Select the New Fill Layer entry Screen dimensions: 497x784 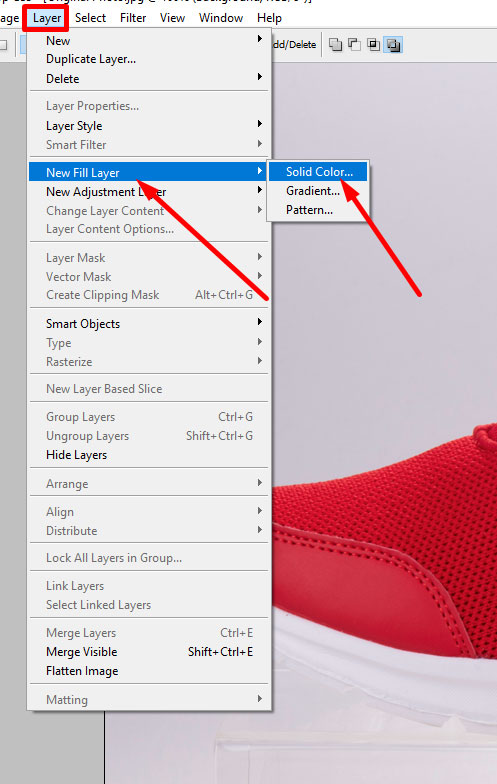pyautogui.click(x=149, y=172)
